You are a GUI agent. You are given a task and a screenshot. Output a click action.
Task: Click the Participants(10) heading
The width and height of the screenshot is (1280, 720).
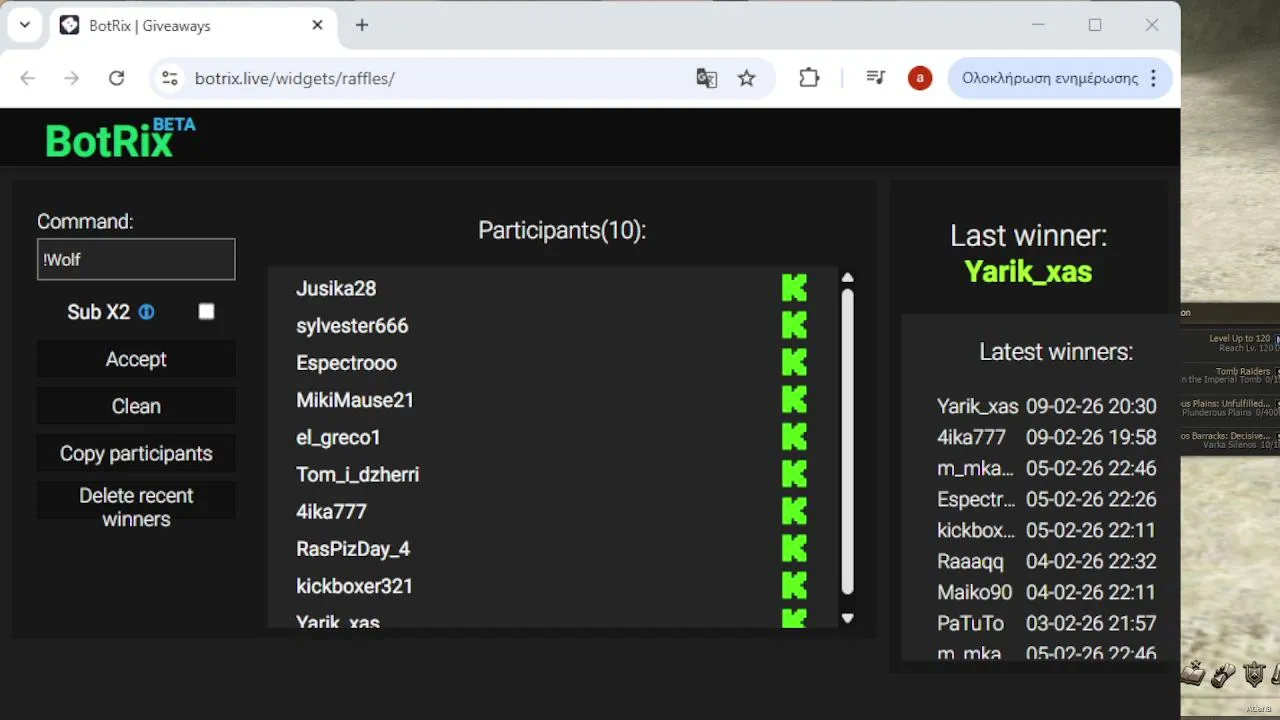pos(562,230)
